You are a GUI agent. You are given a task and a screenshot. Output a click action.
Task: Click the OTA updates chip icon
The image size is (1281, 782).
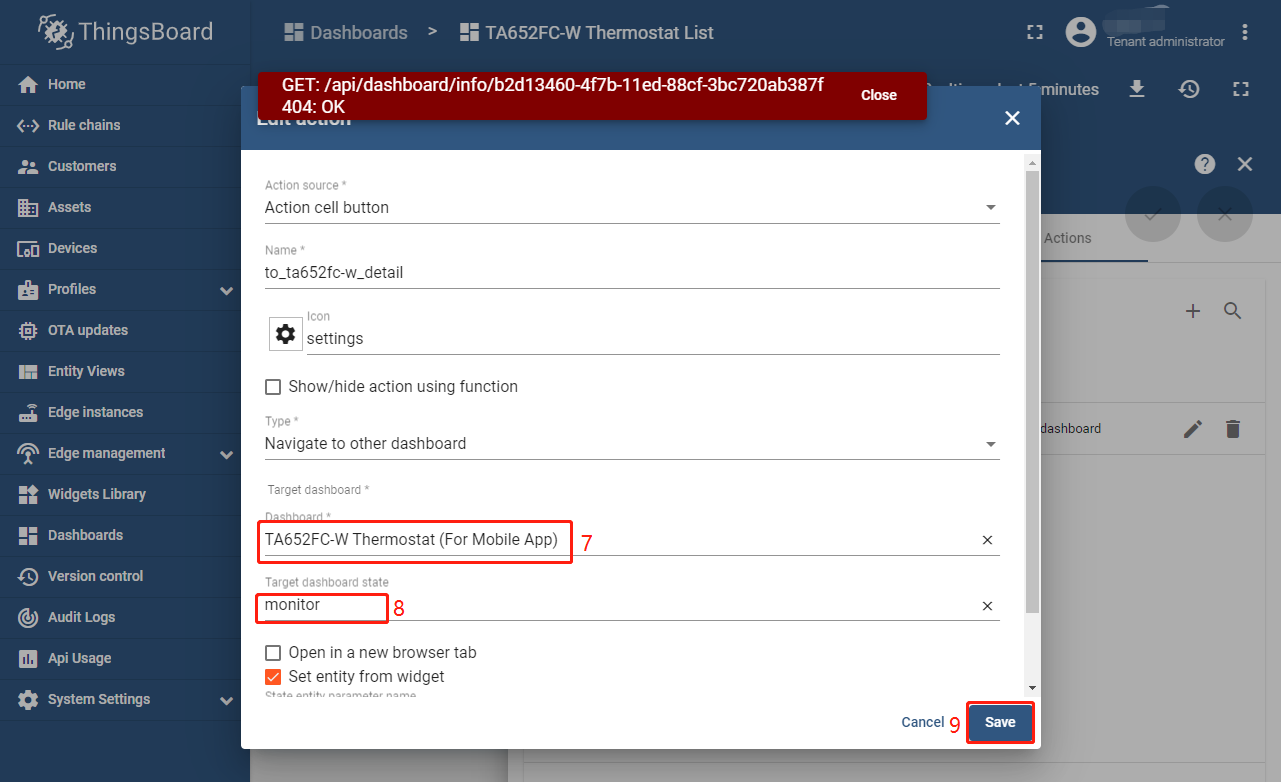(29, 330)
